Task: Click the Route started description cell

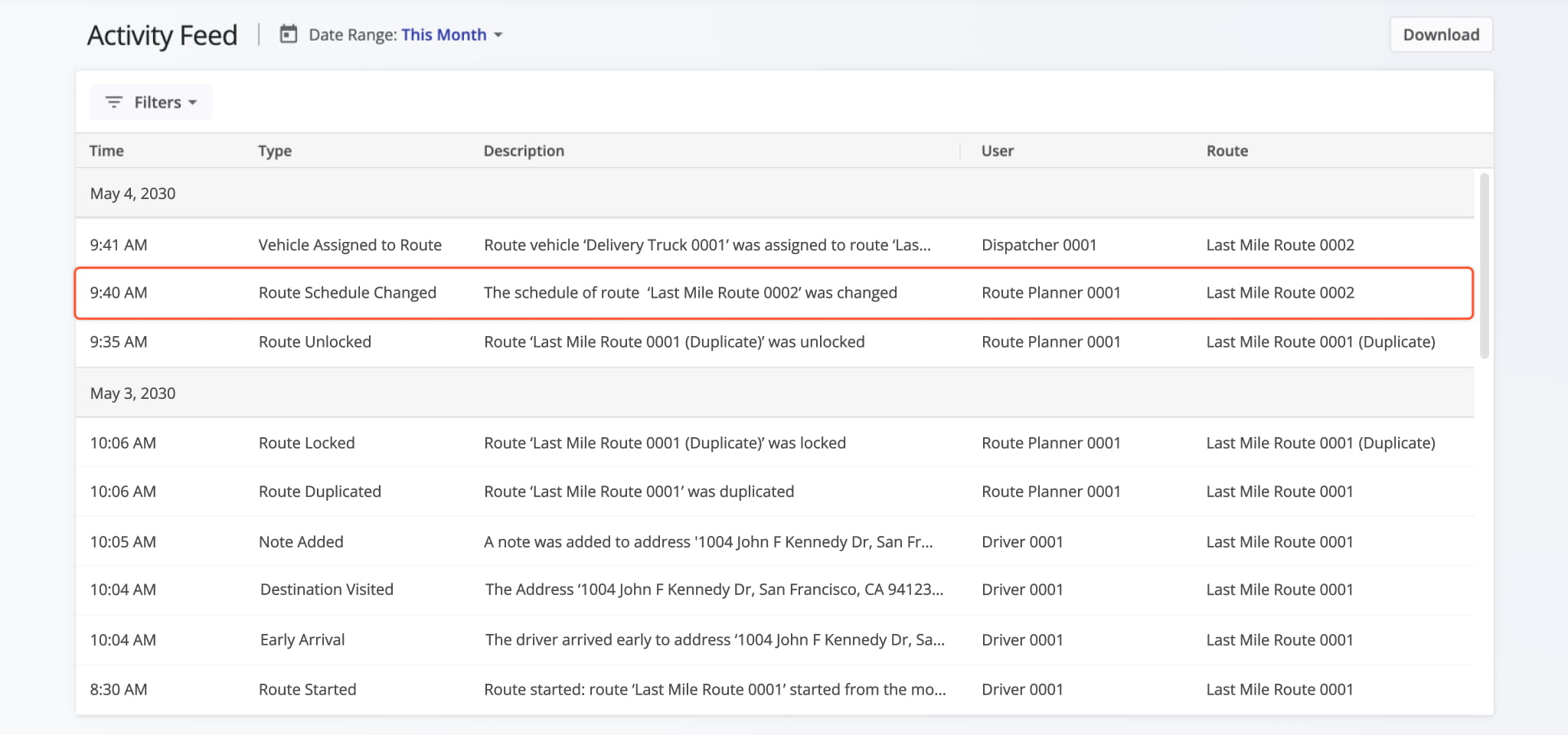Action: tap(715, 689)
